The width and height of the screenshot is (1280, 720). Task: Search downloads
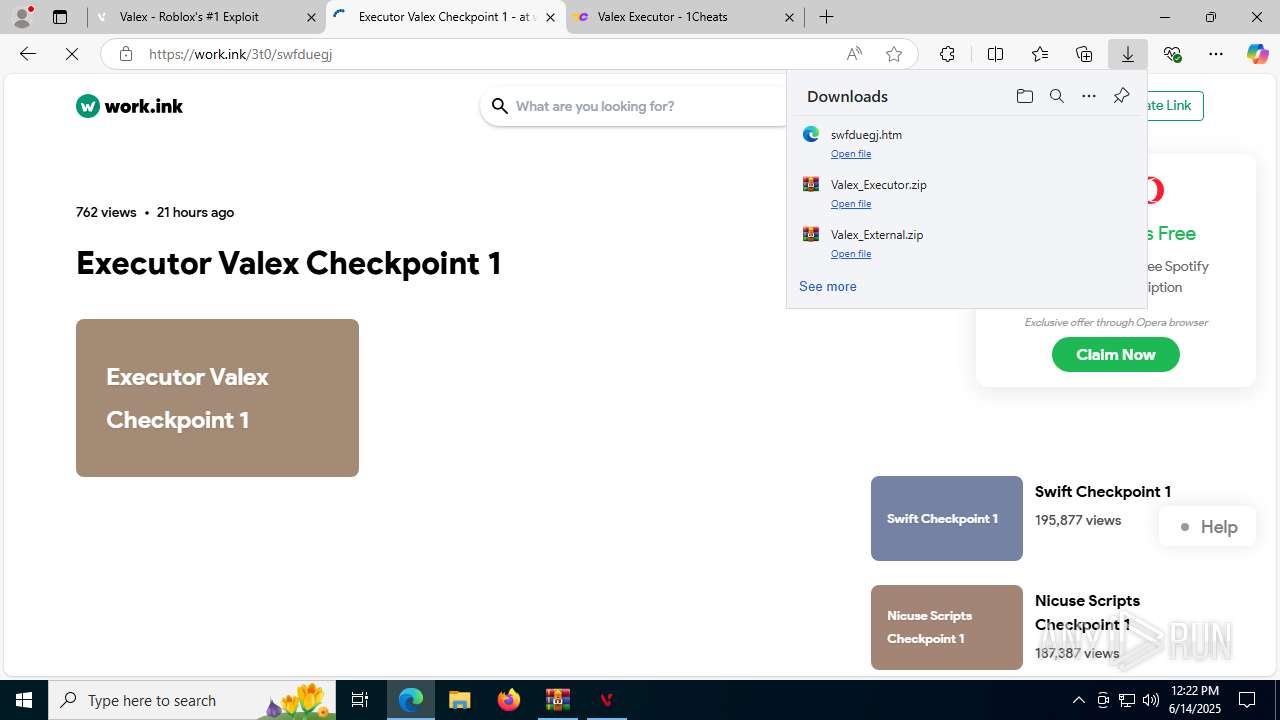pyautogui.click(x=1056, y=96)
